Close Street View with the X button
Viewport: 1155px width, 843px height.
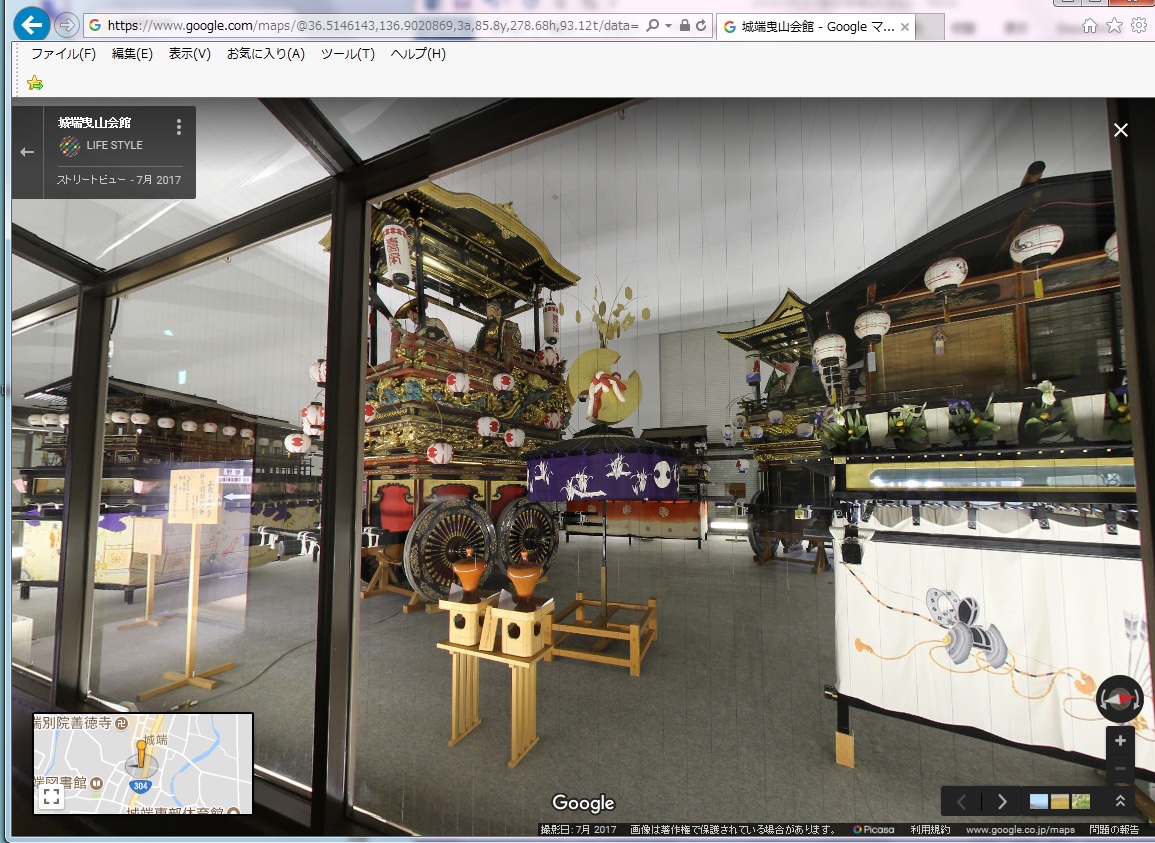1120,130
